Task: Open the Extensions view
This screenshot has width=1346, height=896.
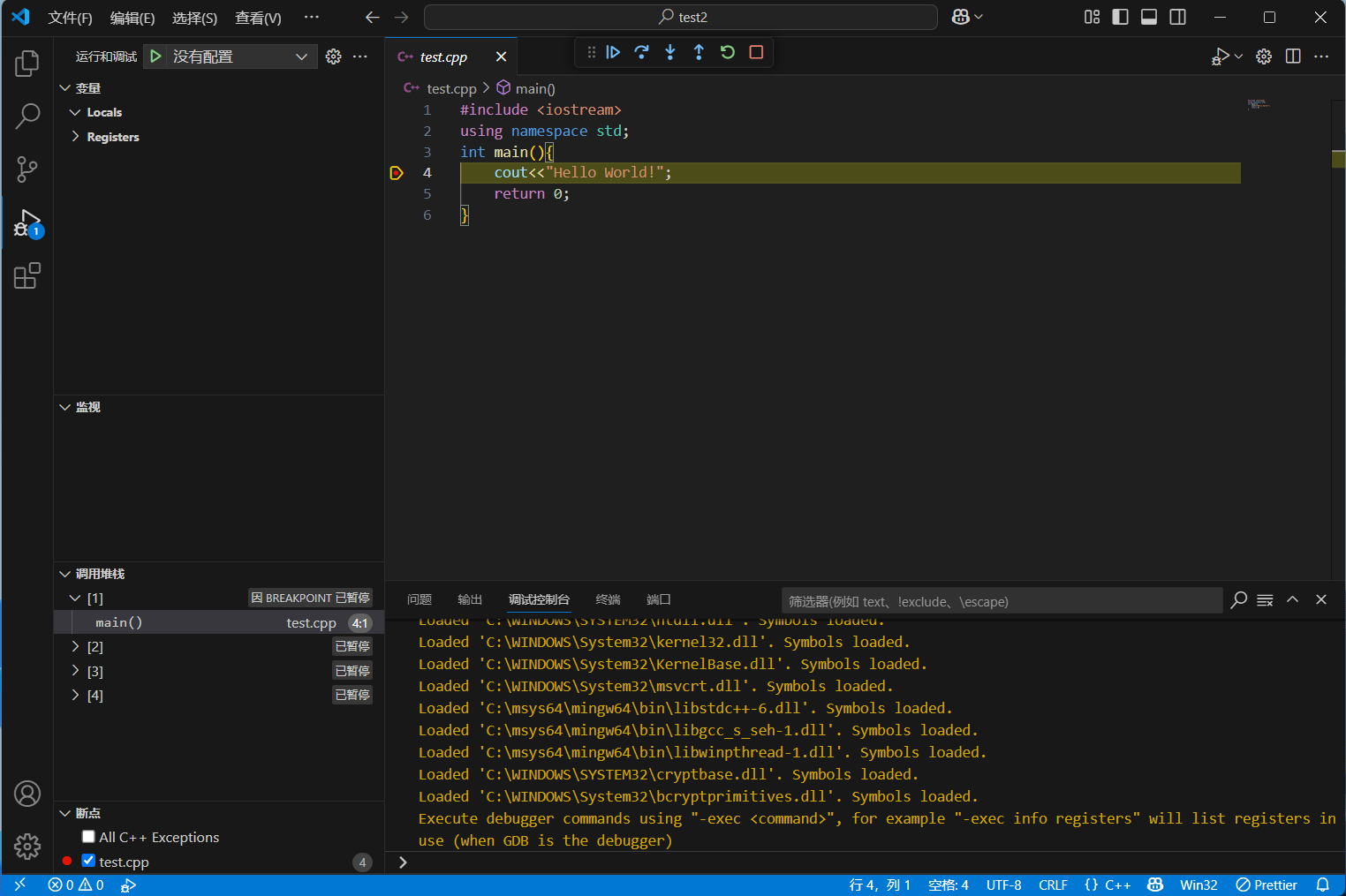Action: 27,276
